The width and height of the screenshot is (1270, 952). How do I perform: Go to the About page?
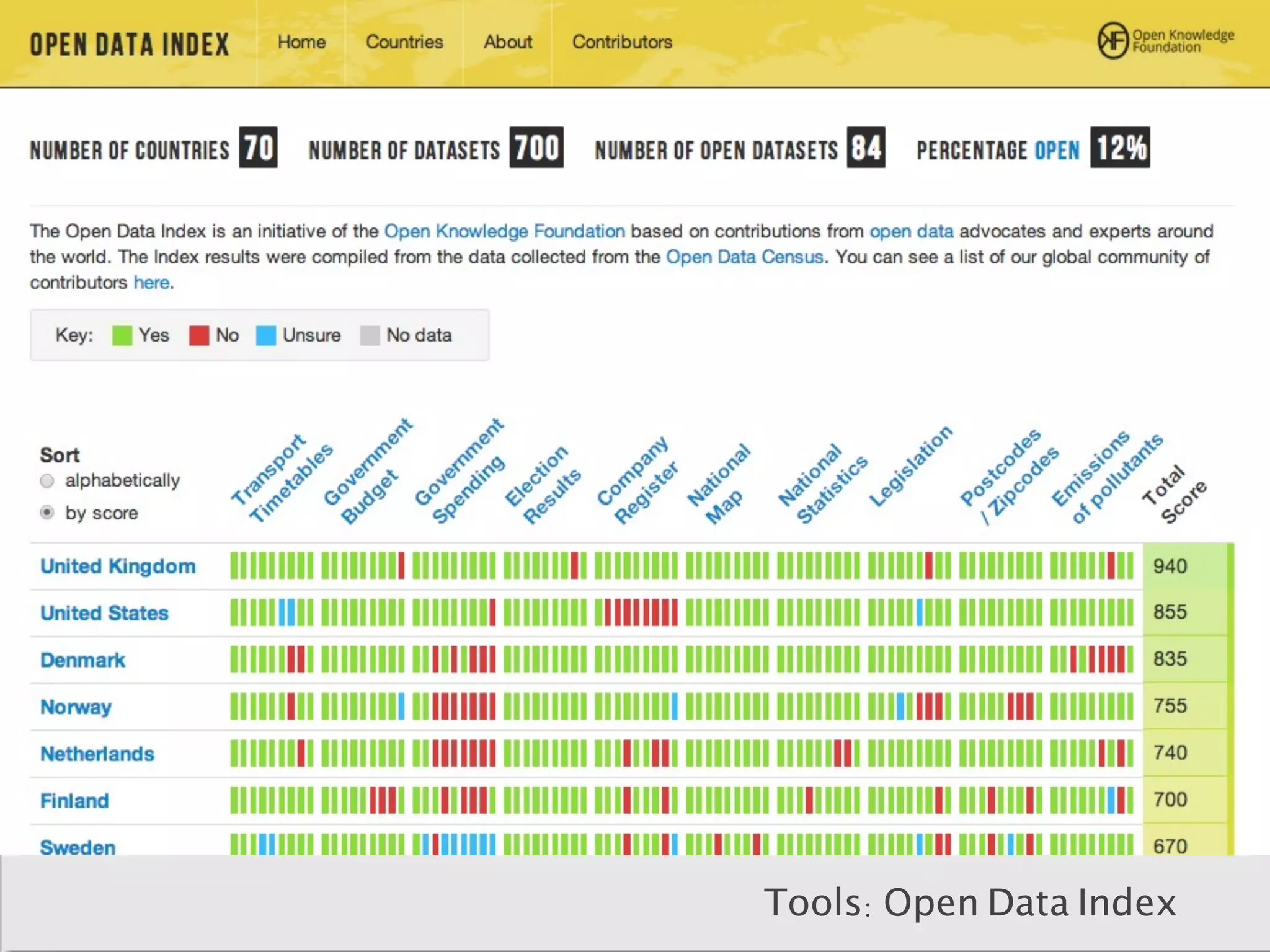[507, 42]
